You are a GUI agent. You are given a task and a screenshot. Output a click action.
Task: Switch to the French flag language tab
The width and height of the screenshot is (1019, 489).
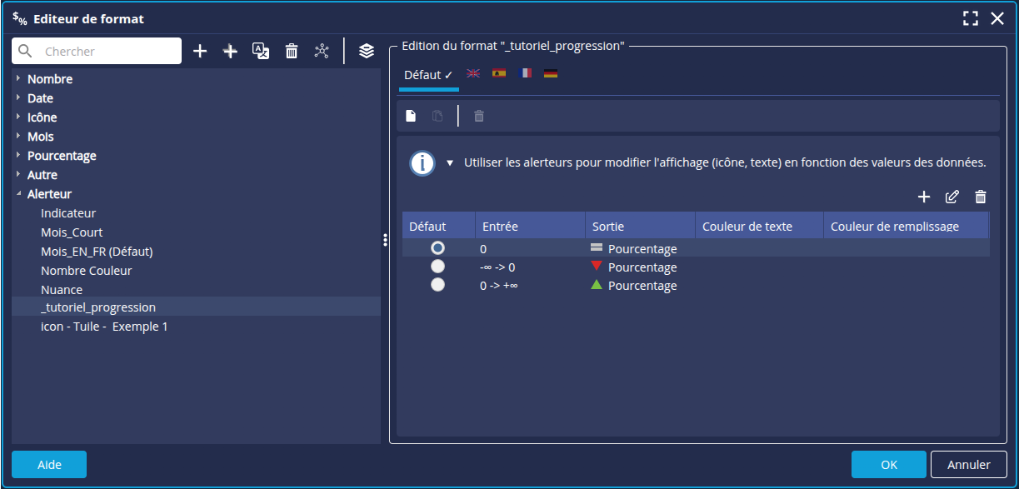tap(525, 74)
